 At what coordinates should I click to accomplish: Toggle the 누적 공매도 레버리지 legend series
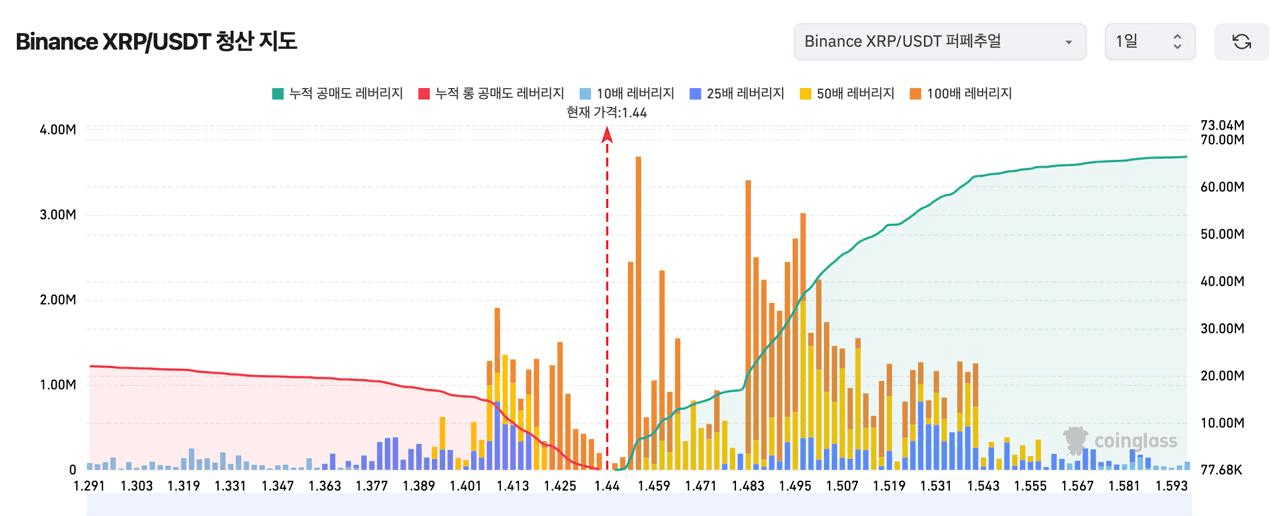[337, 93]
